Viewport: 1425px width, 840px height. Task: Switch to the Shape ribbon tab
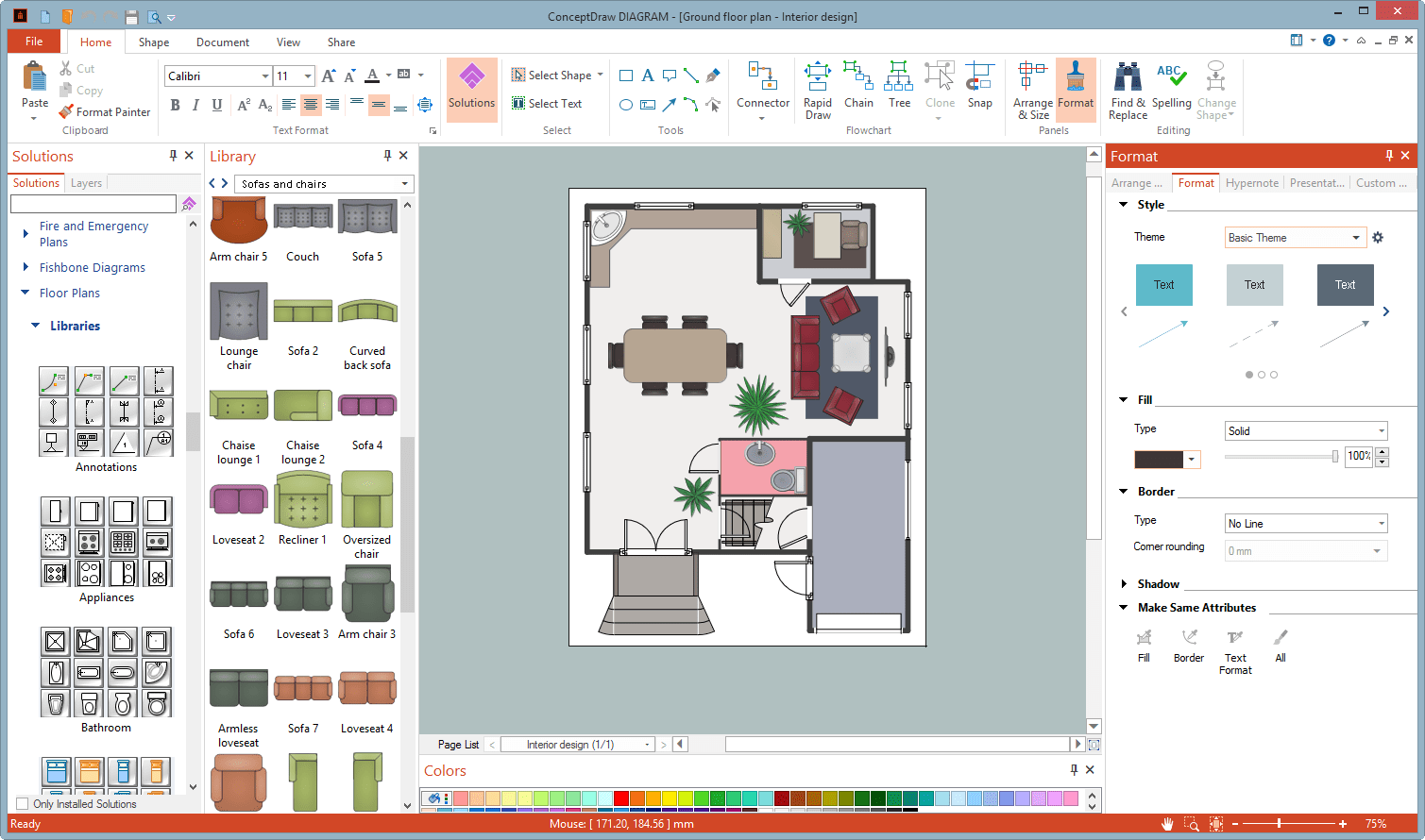pos(153,42)
